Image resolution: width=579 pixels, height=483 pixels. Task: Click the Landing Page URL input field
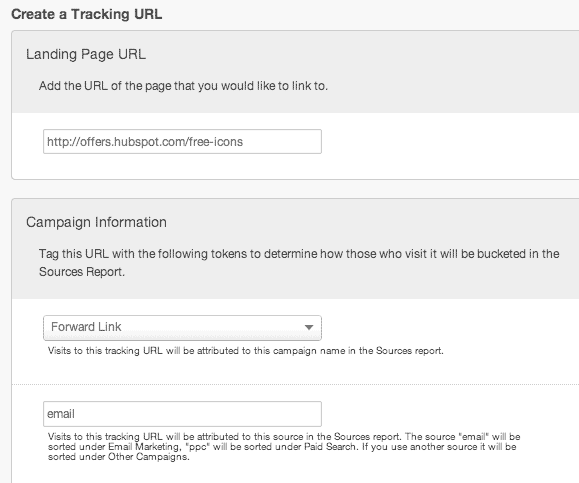[x=182, y=141]
